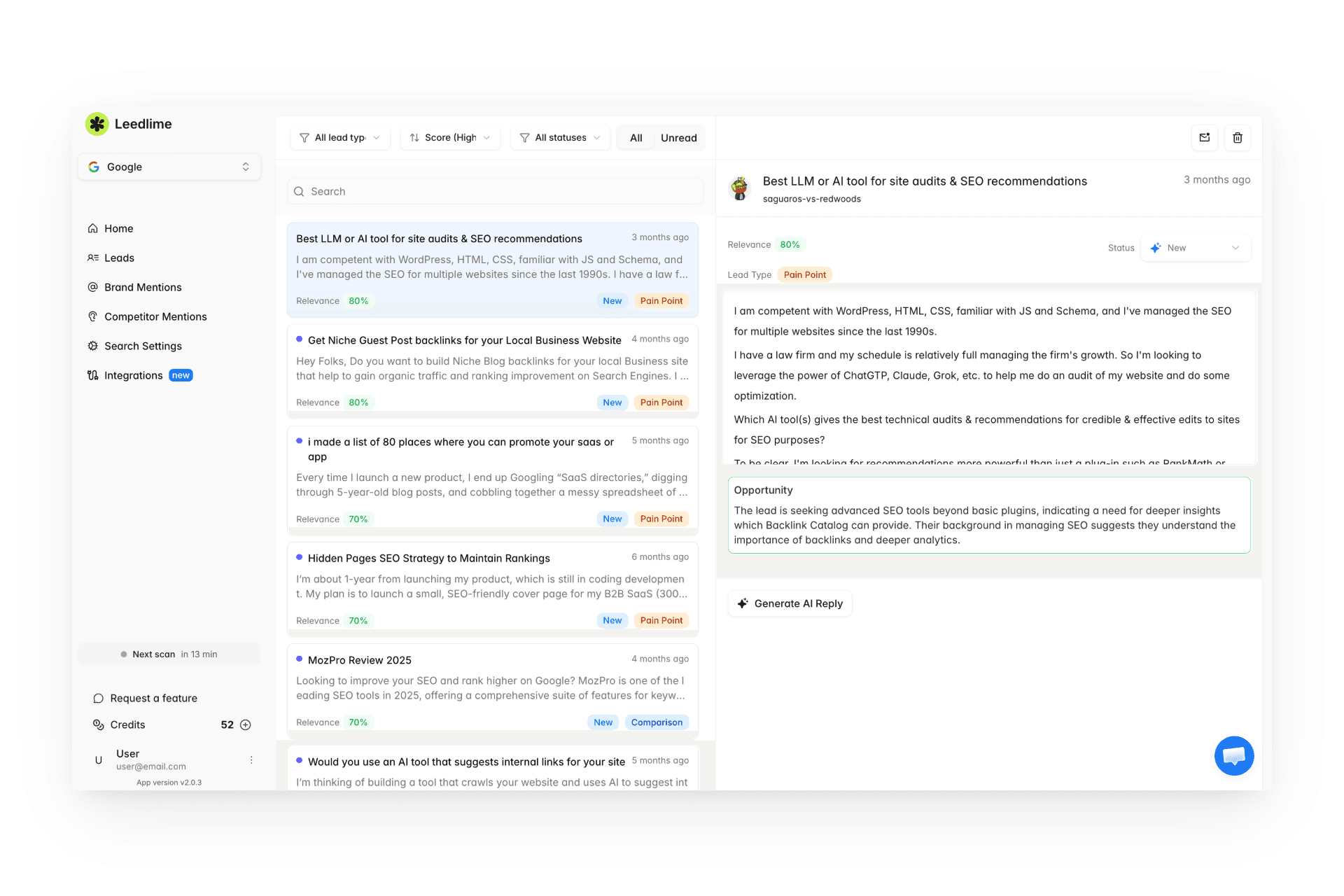
Task: Open the user options three-dot menu
Action: pyautogui.click(x=251, y=759)
